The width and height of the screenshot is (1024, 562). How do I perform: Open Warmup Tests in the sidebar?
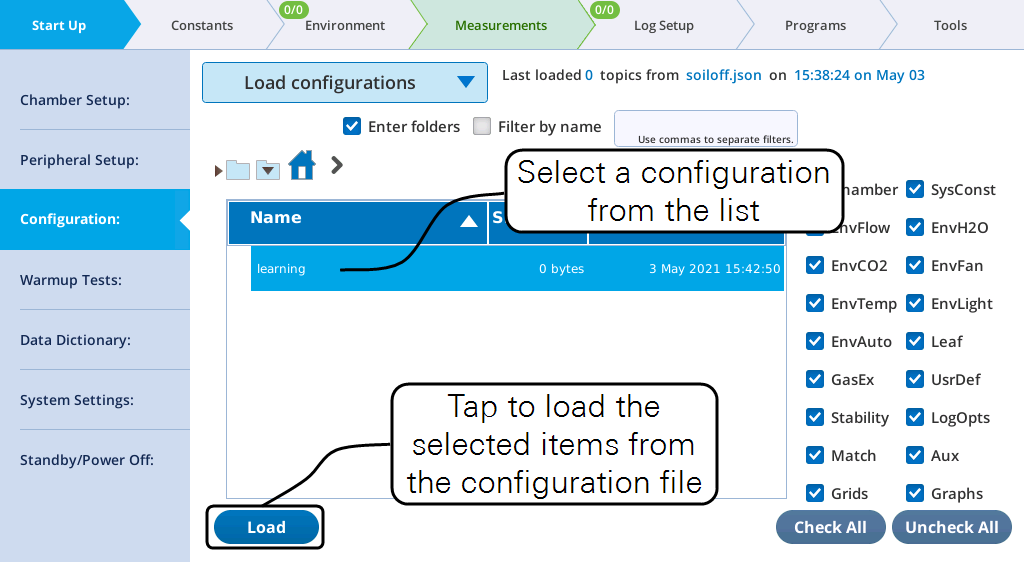point(71,280)
